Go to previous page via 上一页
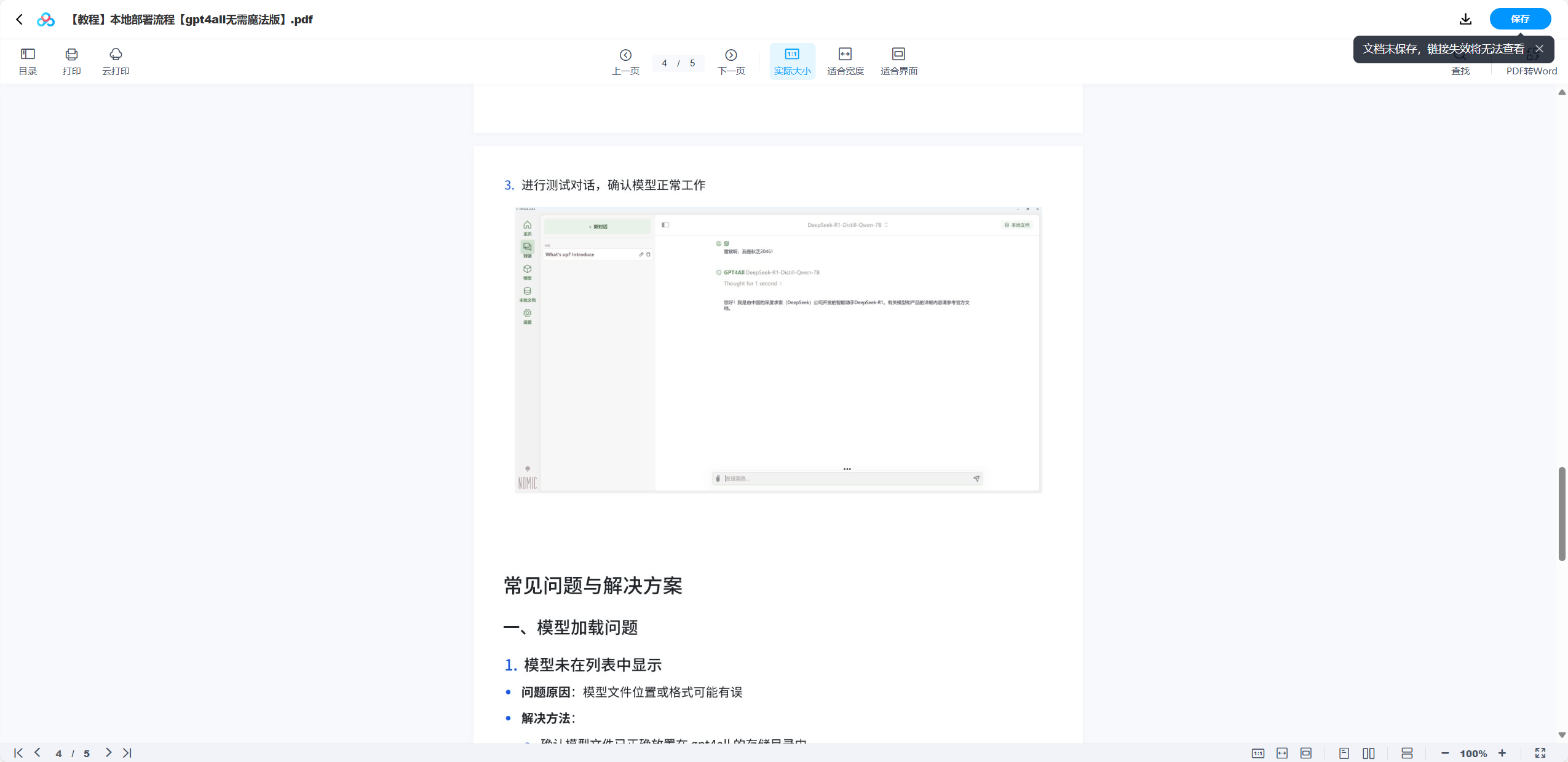This screenshot has width=1568, height=762. coord(625,62)
